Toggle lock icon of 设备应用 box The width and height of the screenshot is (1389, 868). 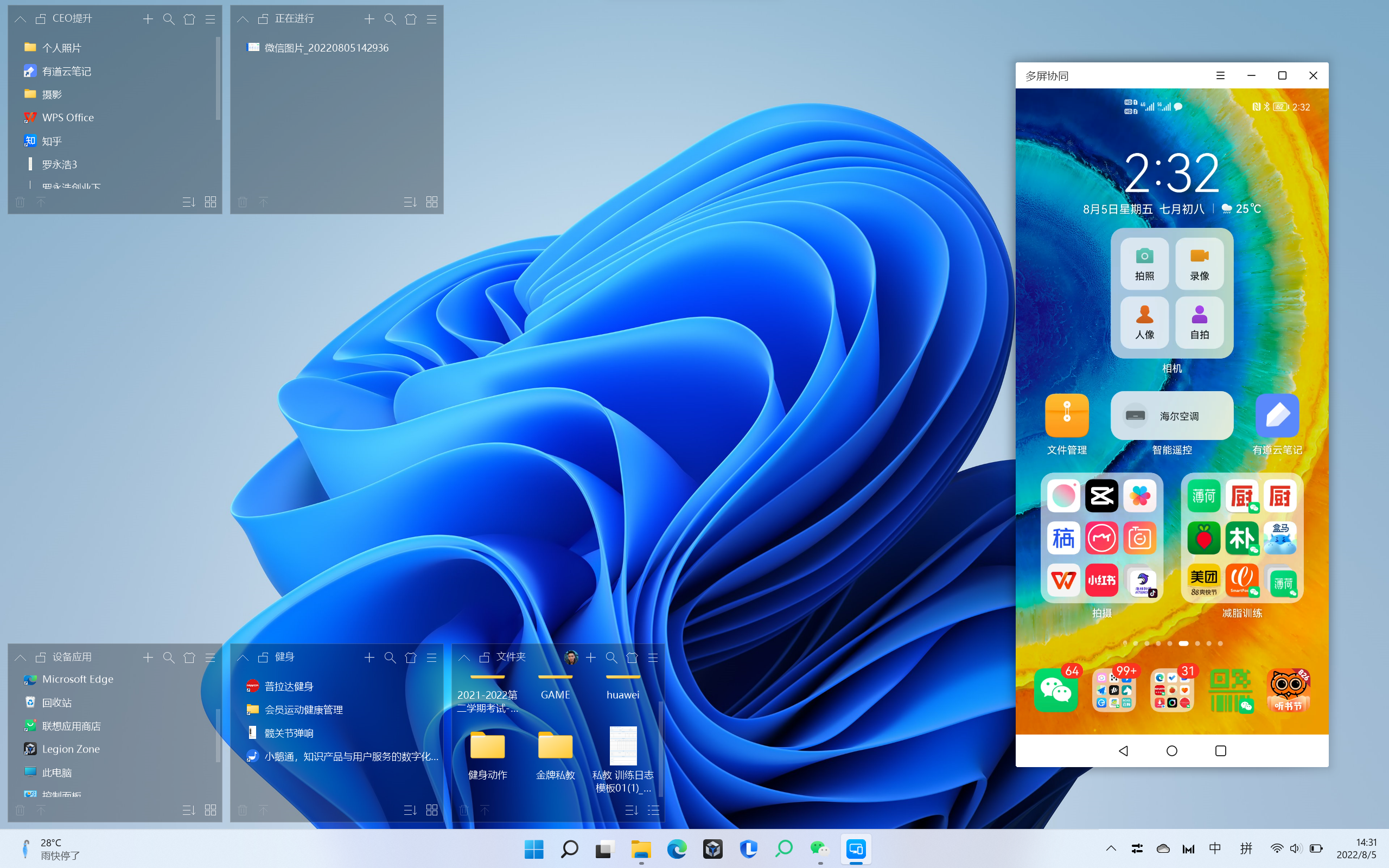41,658
